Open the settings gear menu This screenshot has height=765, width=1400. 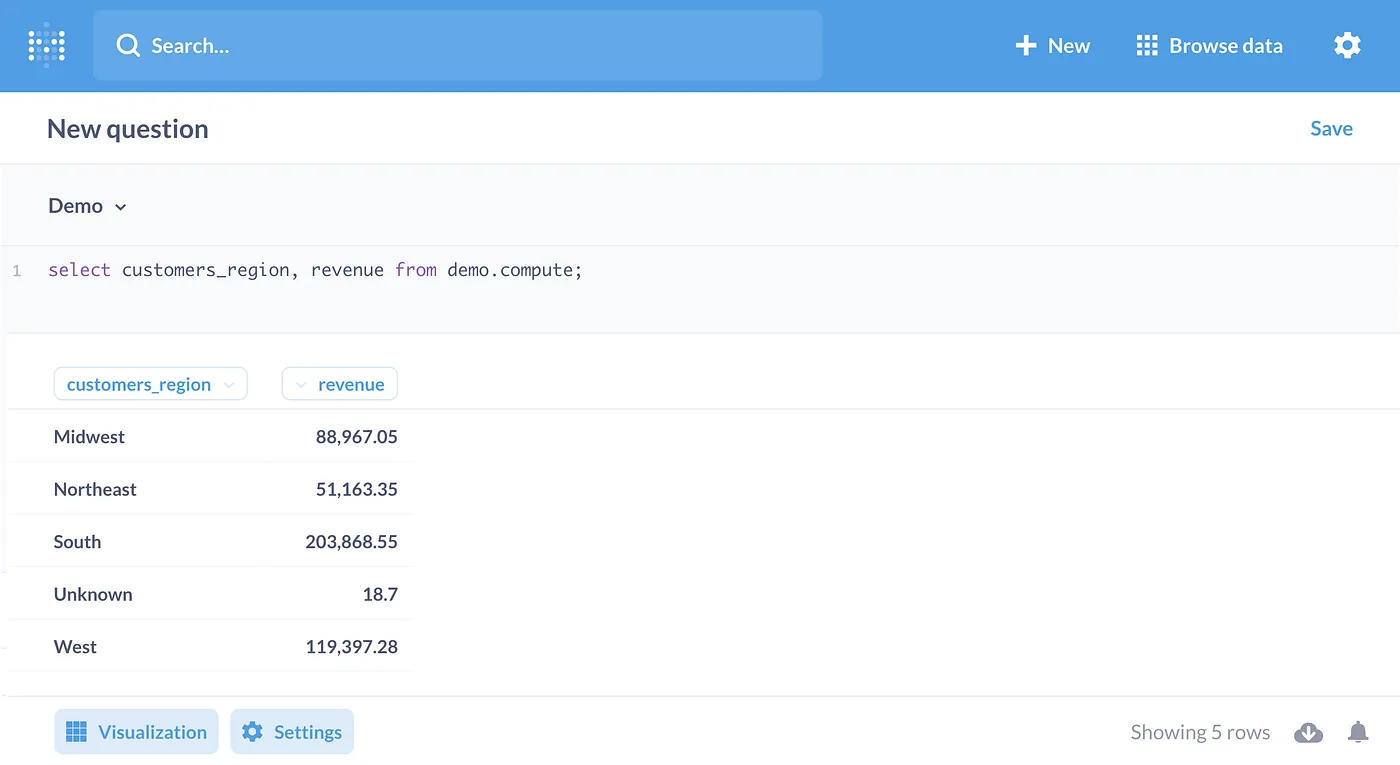[1347, 45]
